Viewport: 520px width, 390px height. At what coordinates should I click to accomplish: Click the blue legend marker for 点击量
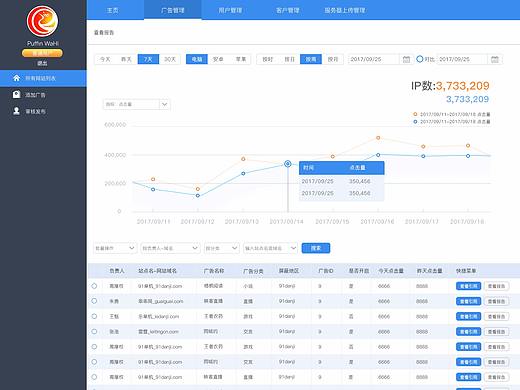[x=415, y=122]
